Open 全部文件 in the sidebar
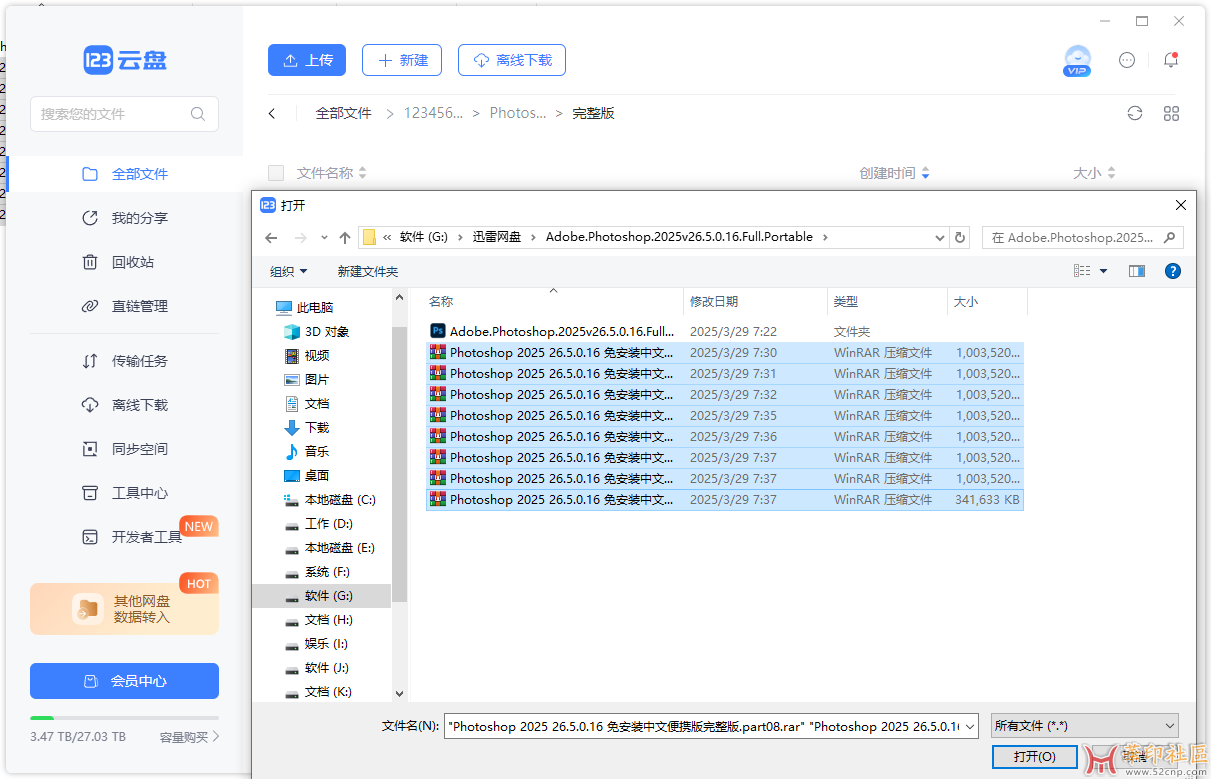Screen dimensions: 1211x779 click(125, 174)
